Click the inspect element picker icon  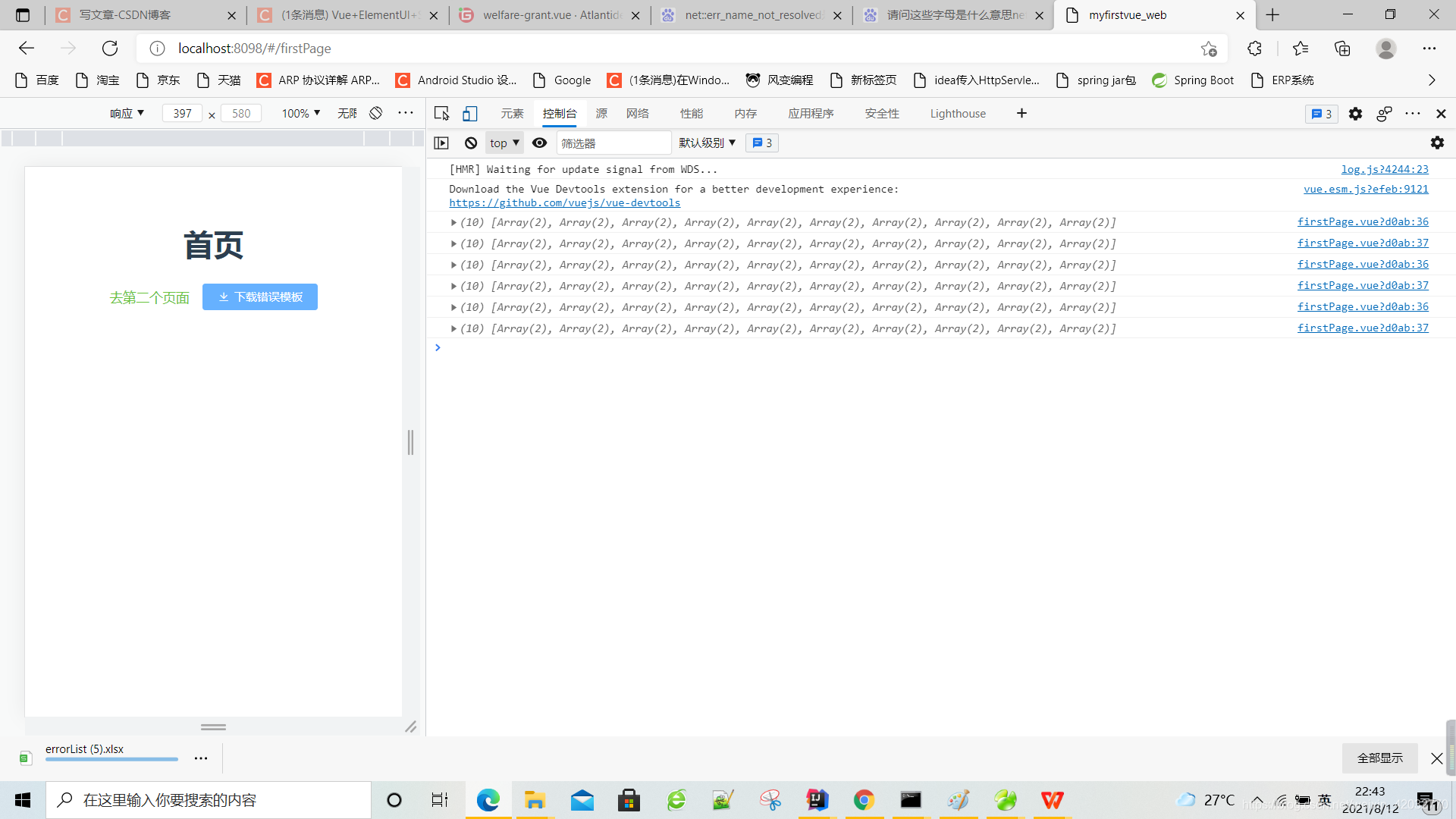point(441,113)
